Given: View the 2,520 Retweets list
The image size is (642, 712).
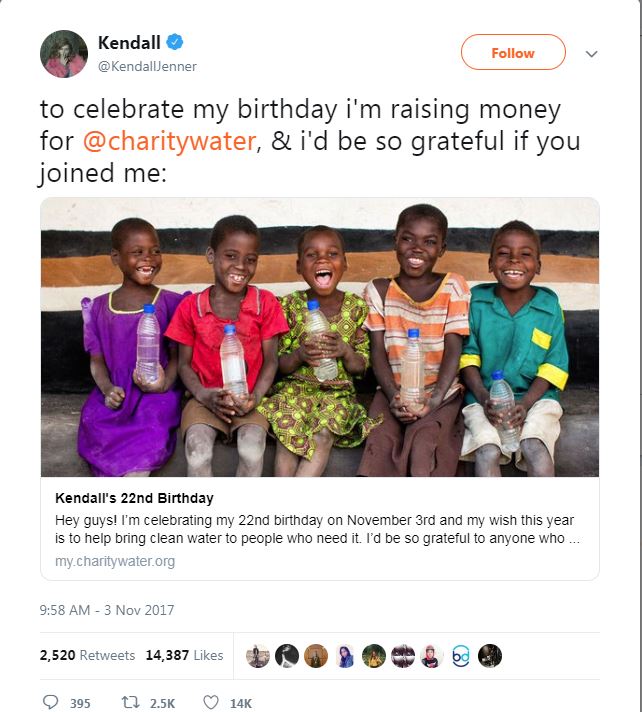Looking at the screenshot, I should tap(87, 655).
